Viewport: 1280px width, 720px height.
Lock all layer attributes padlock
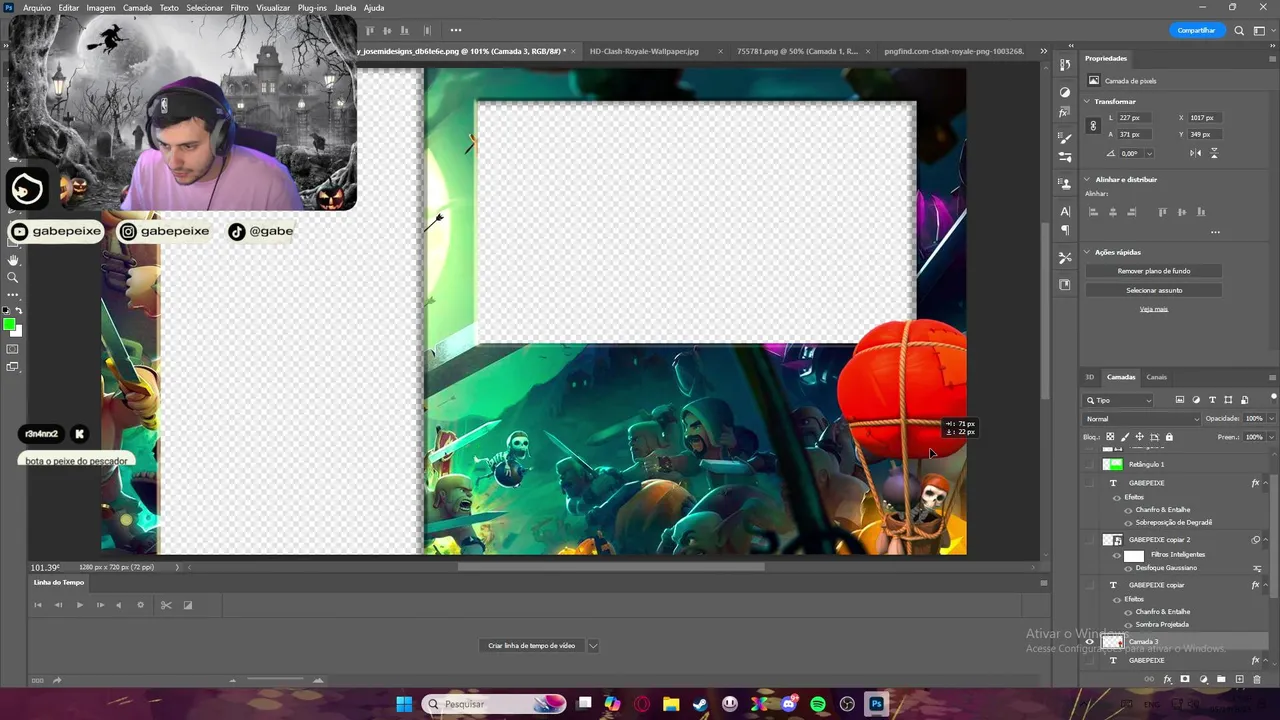(1169, 437)
